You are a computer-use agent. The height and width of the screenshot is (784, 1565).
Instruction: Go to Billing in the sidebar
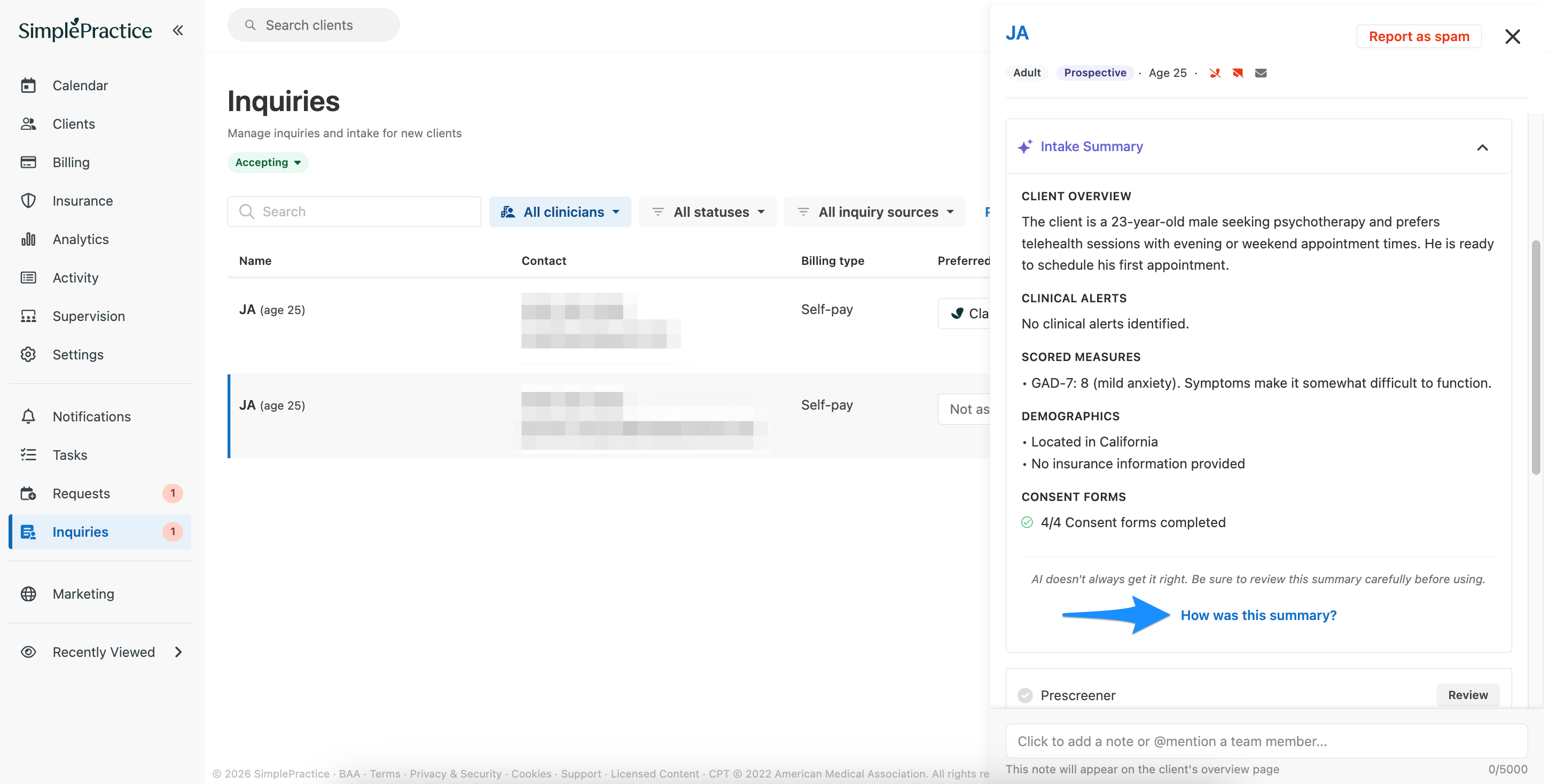coord(71,162)
